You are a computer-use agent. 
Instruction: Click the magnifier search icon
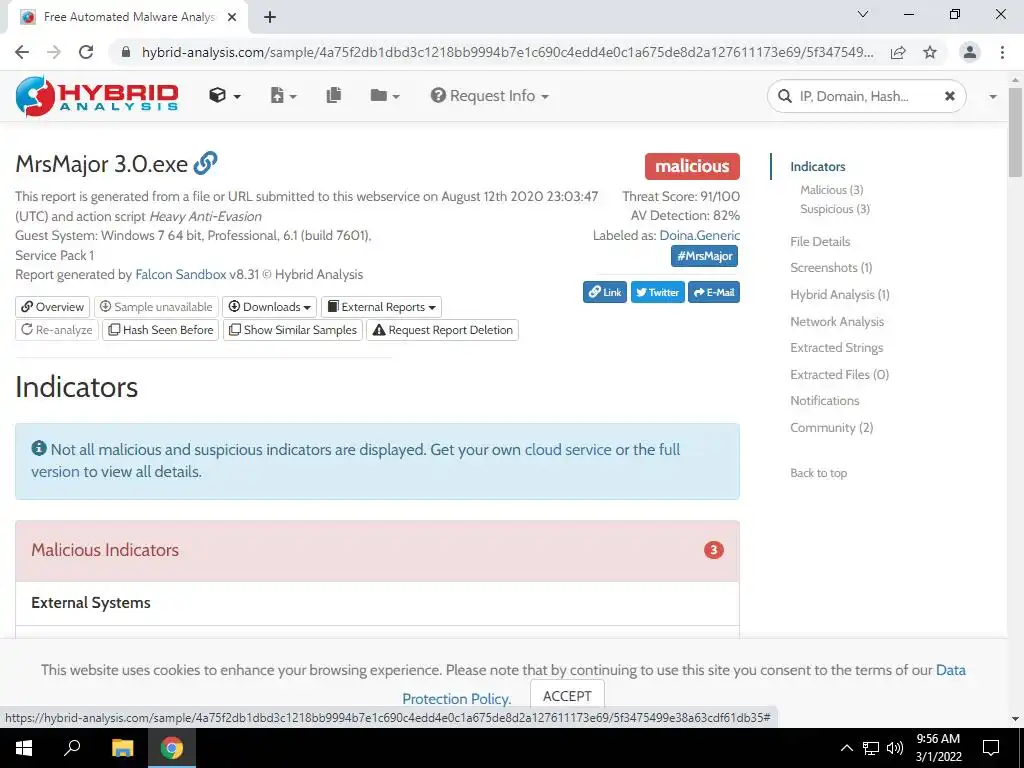(784, 96)
